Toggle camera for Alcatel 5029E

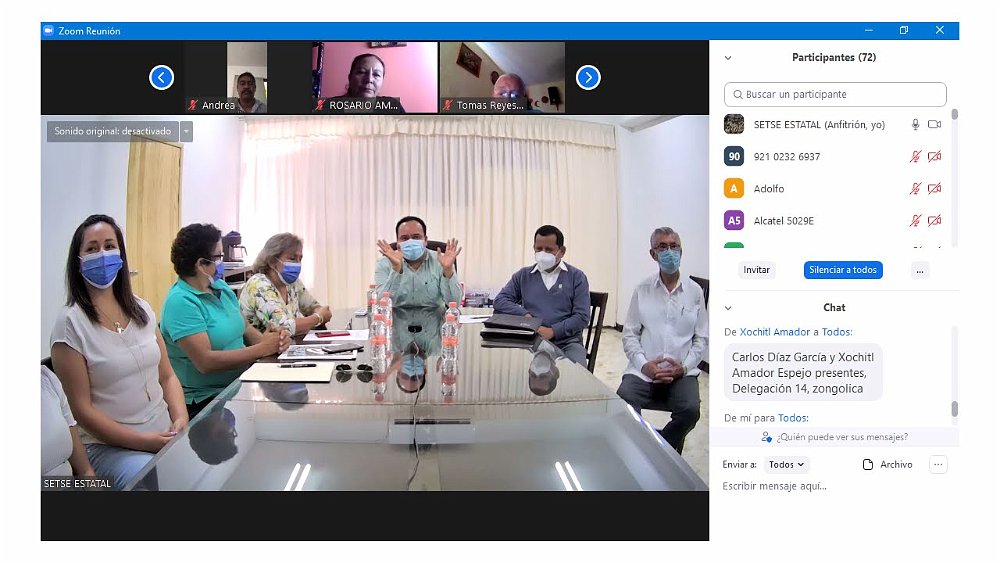pos(934,220)
